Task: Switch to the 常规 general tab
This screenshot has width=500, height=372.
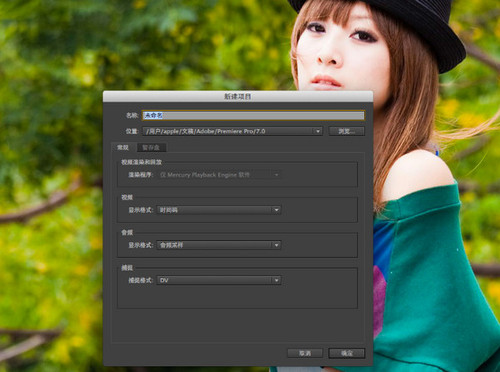Action: 123,147
